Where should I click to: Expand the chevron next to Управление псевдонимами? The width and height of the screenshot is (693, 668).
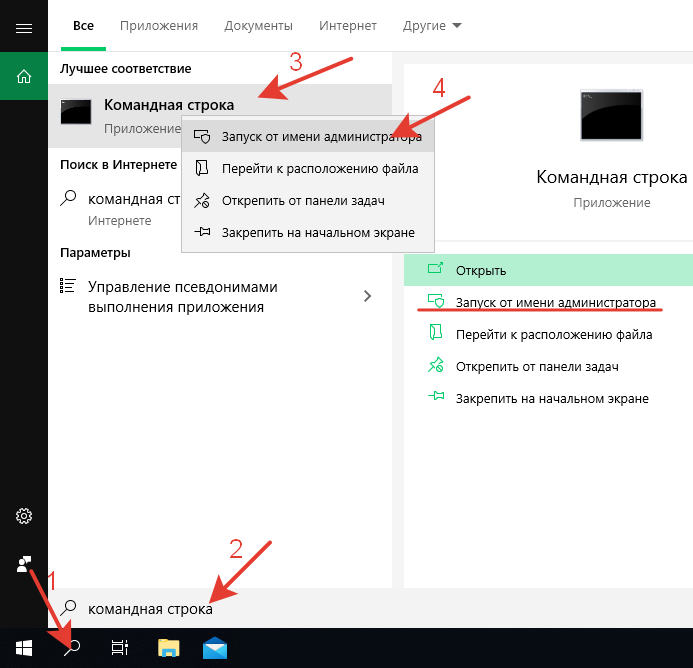[367, 296]
